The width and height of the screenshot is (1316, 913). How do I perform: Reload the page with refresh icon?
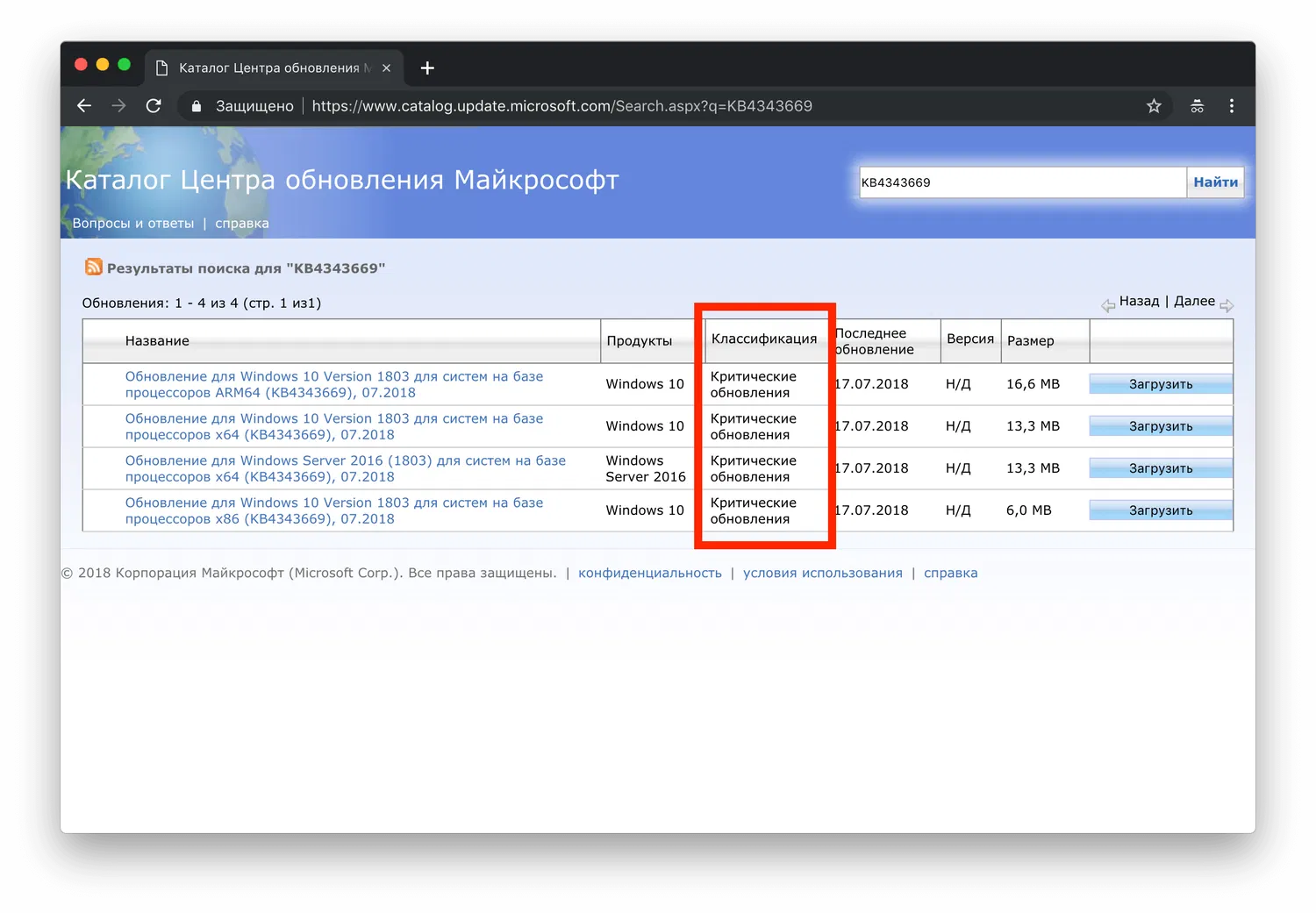tap(154, 106)
